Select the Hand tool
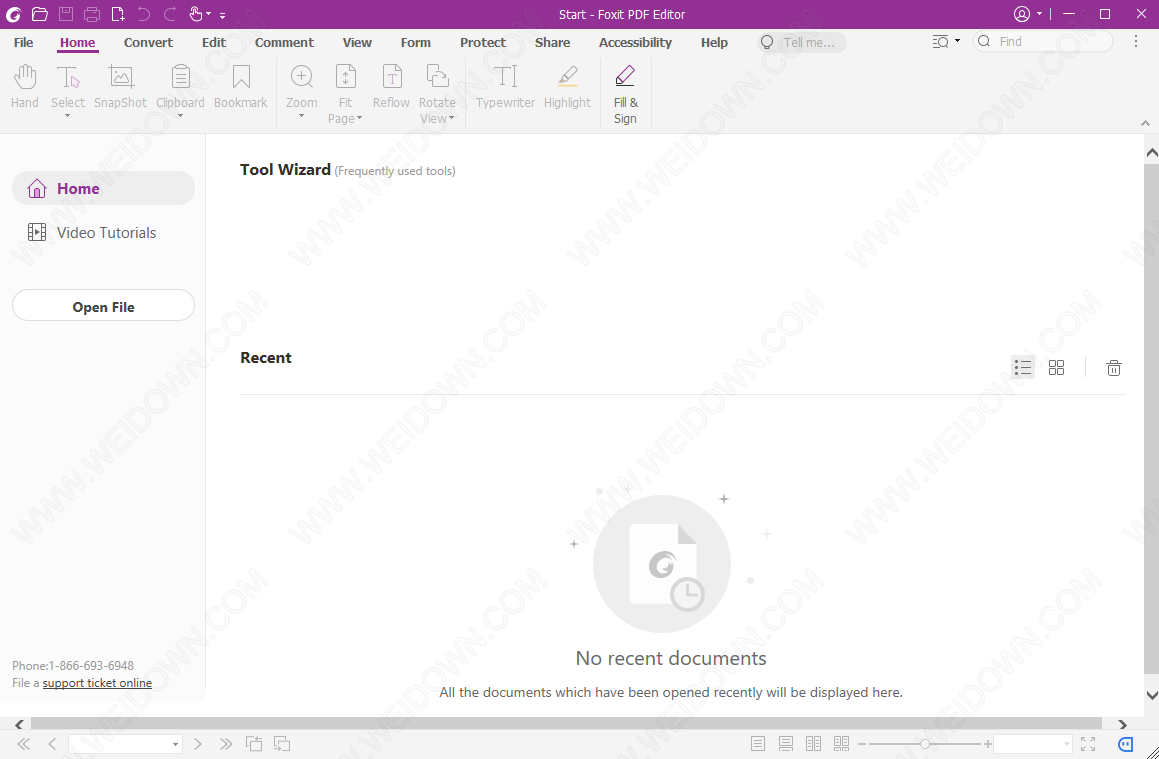 tap(24, 86)
